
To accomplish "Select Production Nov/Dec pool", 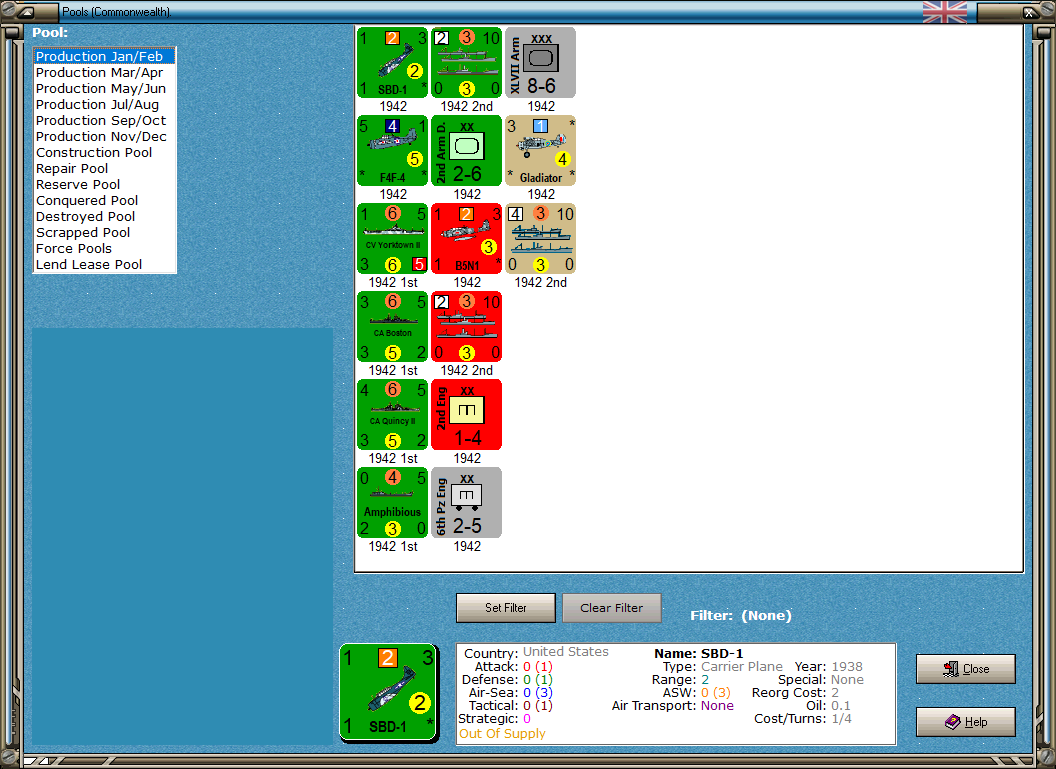I will pos(104,137).
